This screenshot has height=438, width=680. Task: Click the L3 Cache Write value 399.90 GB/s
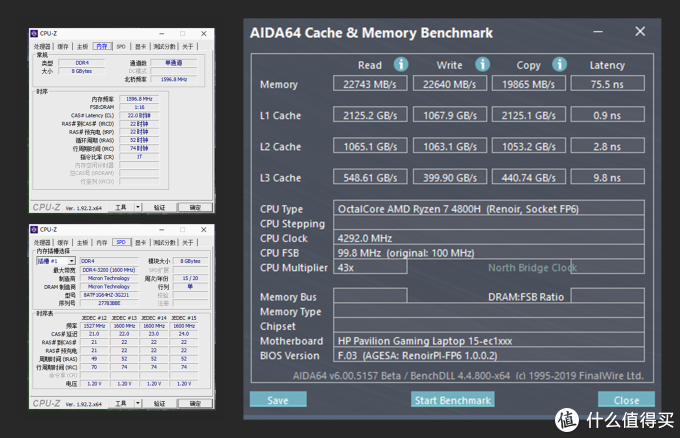(450, 177)
